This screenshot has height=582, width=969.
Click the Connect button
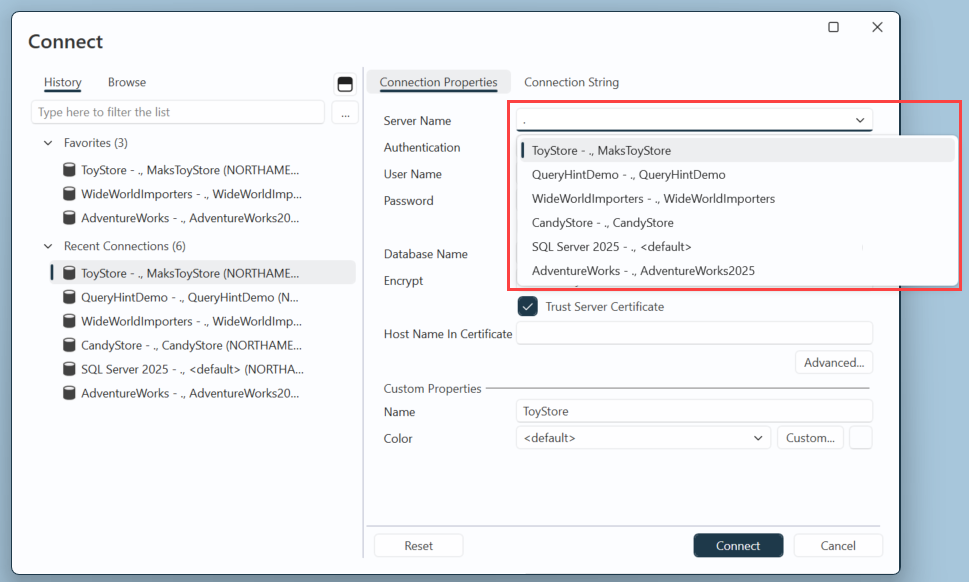738,546
